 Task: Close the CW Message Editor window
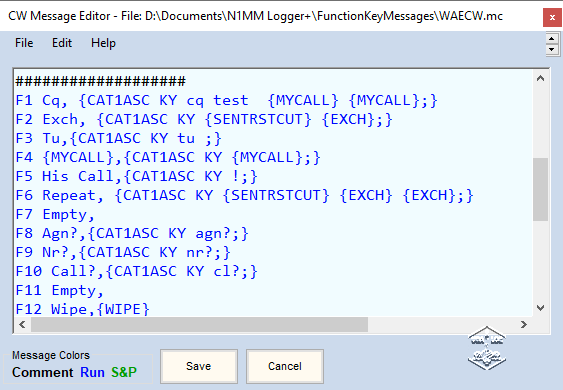pyautogui.click(x=552, y=18)
